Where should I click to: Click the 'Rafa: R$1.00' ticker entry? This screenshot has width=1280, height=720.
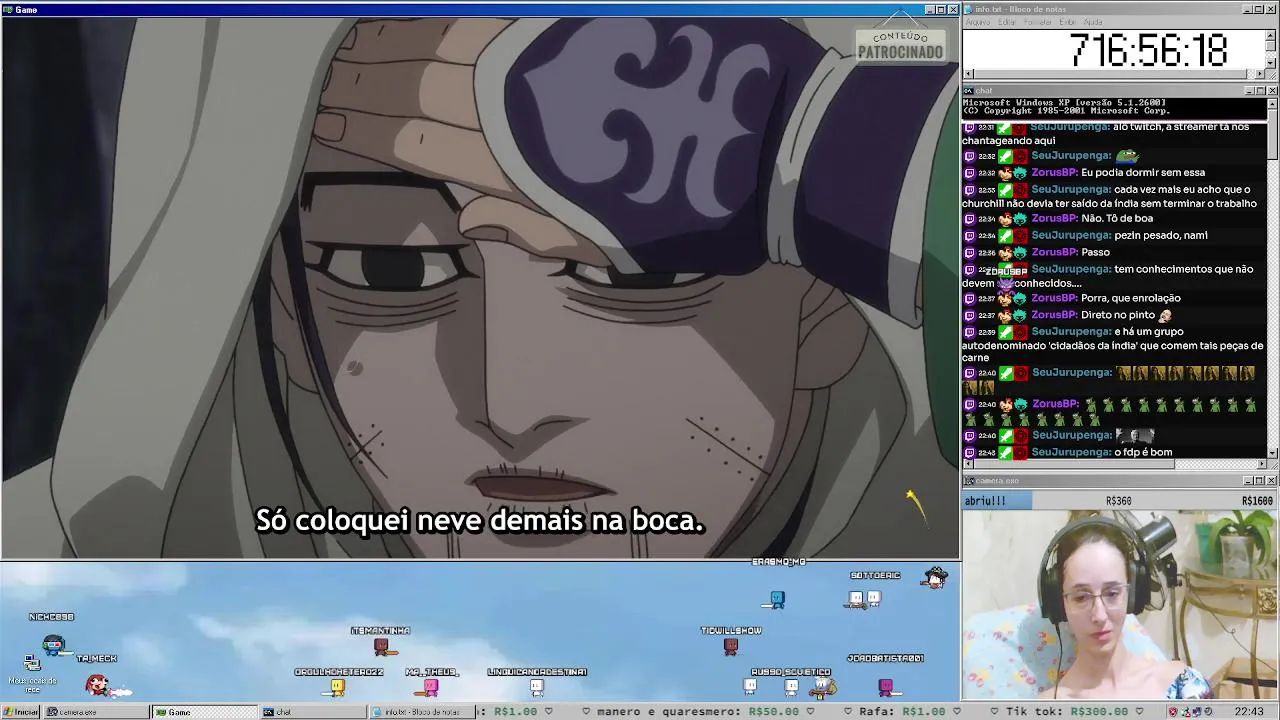[x=901, y=712]
